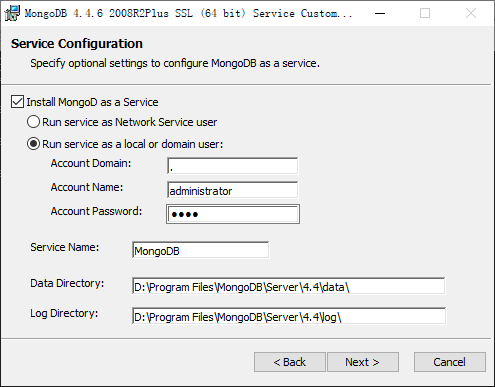This screenshot has width=495, height=387.
Task: Click the Data Directory: label
Action: pyautogui.click(x=67, y=283)
